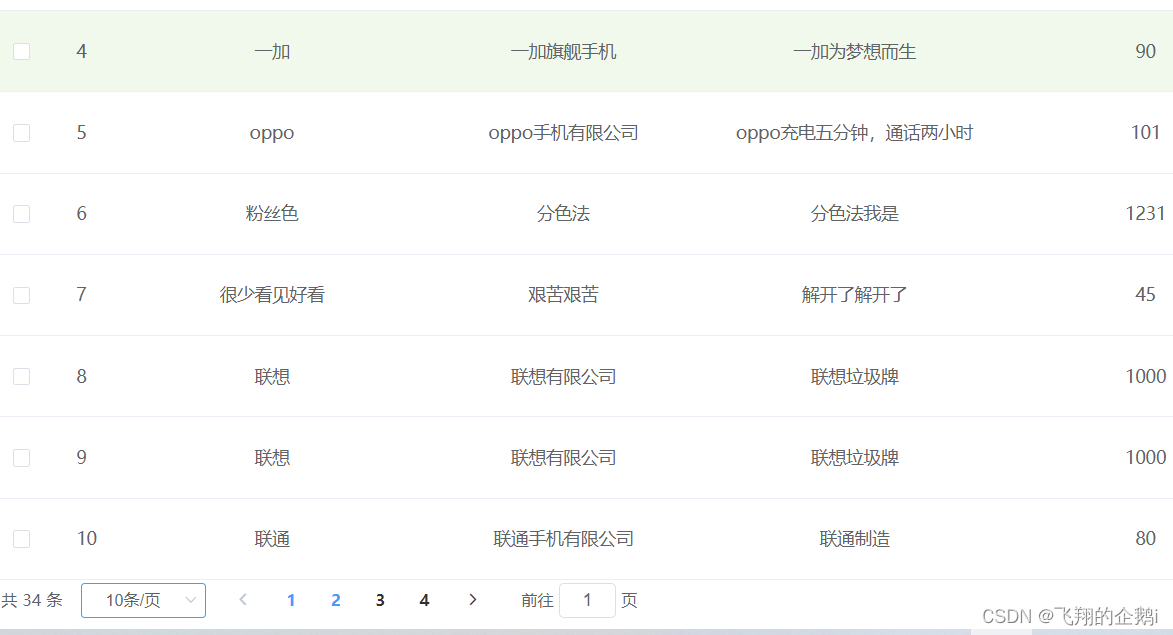Click the oppo充电五分钟，通话两小时 cell

click(x=854, y=133)
